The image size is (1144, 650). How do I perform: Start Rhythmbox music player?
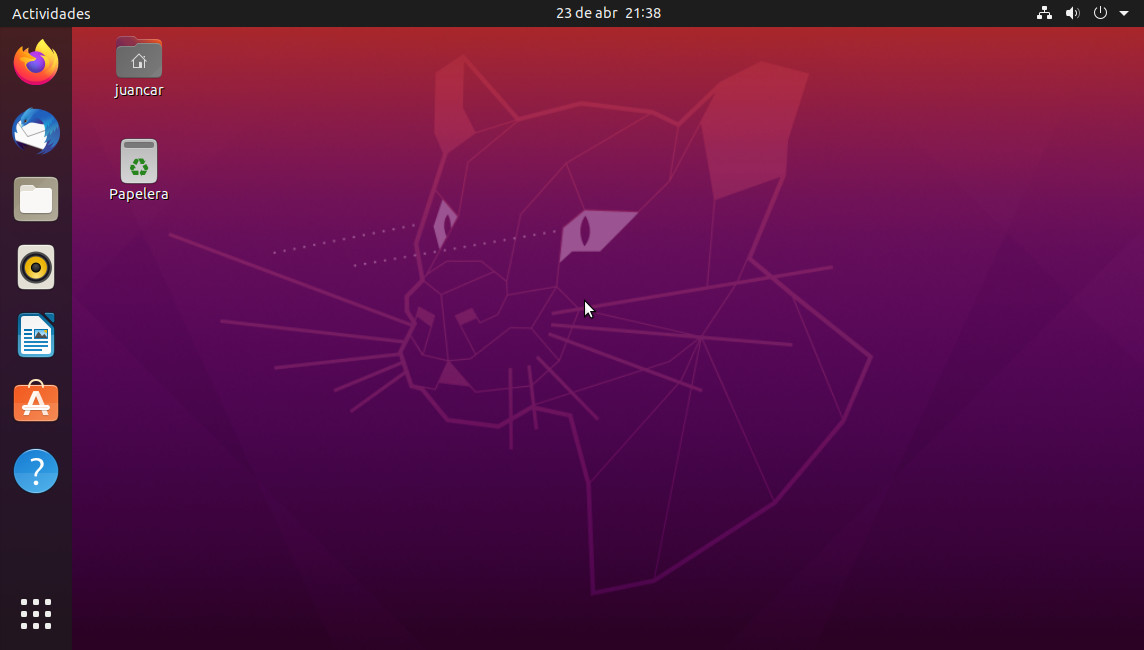click(x=36, y=267)
